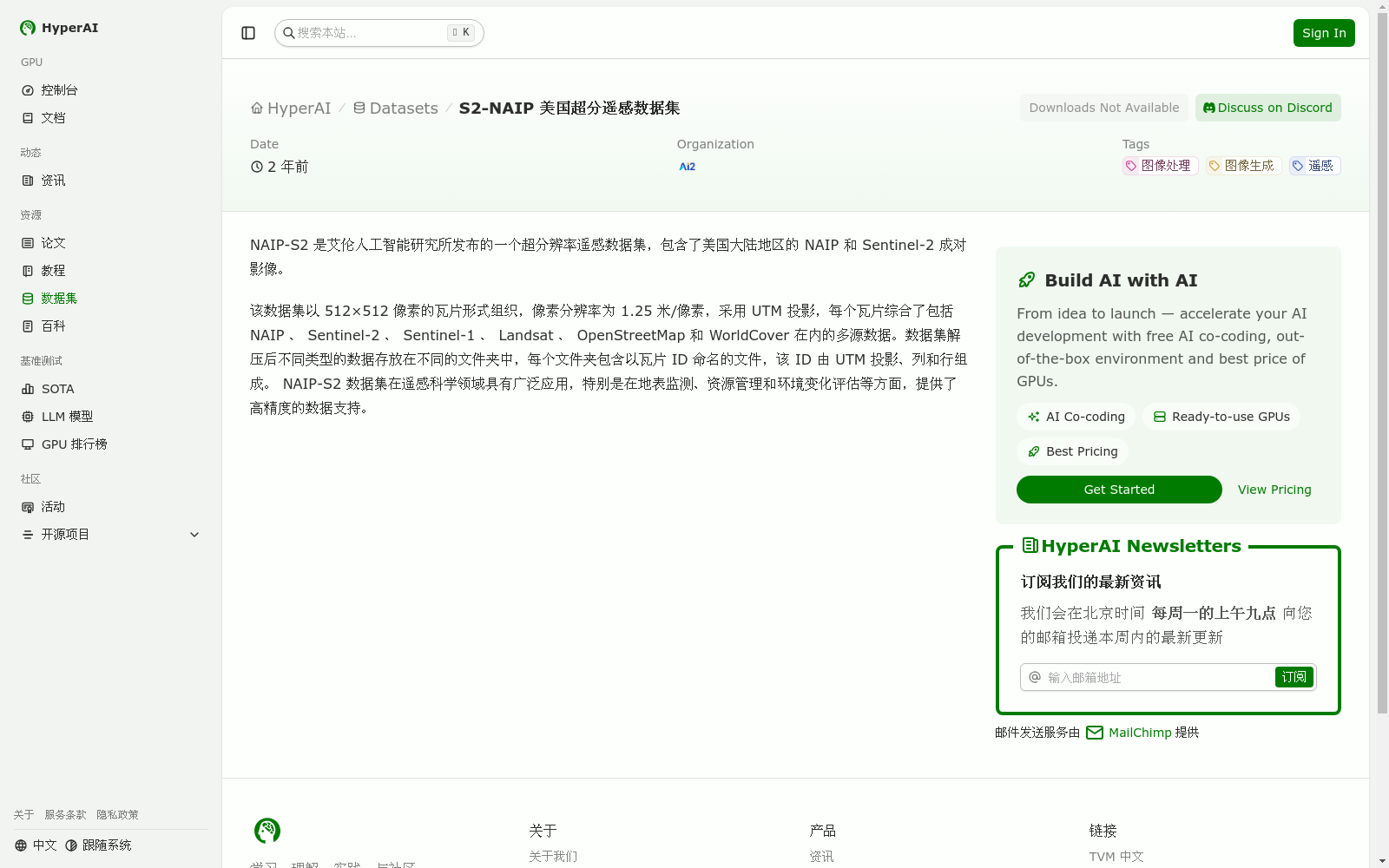Click the 遥感 tag

[1314, 166]
